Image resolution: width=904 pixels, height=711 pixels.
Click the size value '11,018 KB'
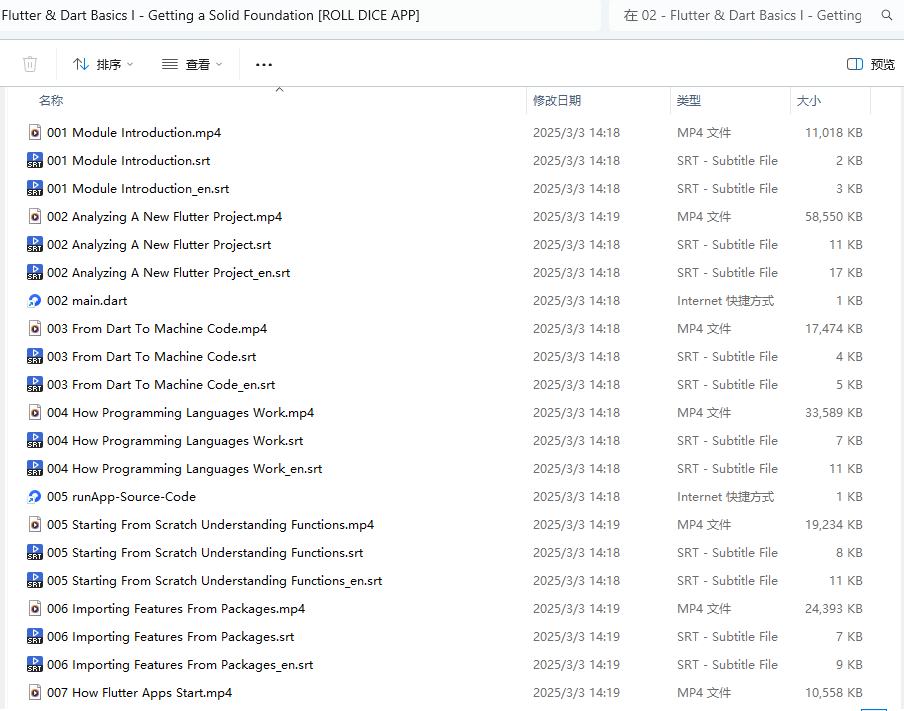834,133
